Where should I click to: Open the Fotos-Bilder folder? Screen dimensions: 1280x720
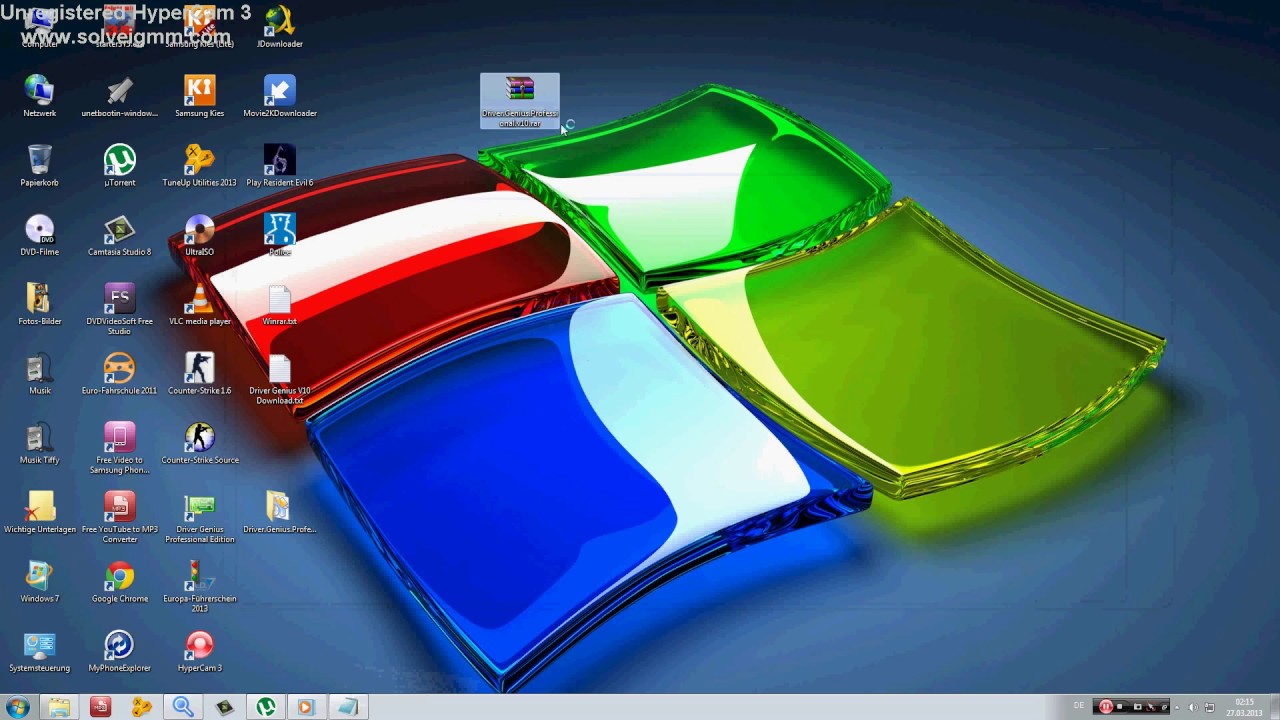click(x=40, y=305)
